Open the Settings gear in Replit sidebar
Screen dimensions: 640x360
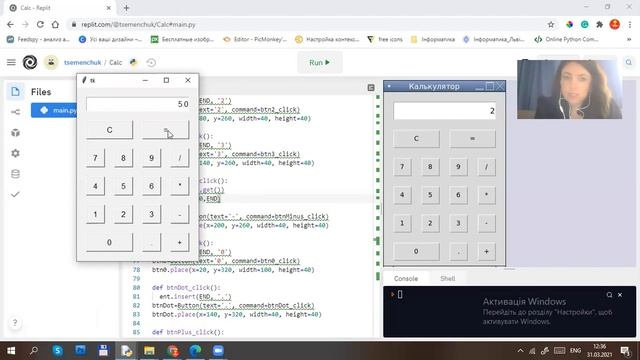(16, 153)
